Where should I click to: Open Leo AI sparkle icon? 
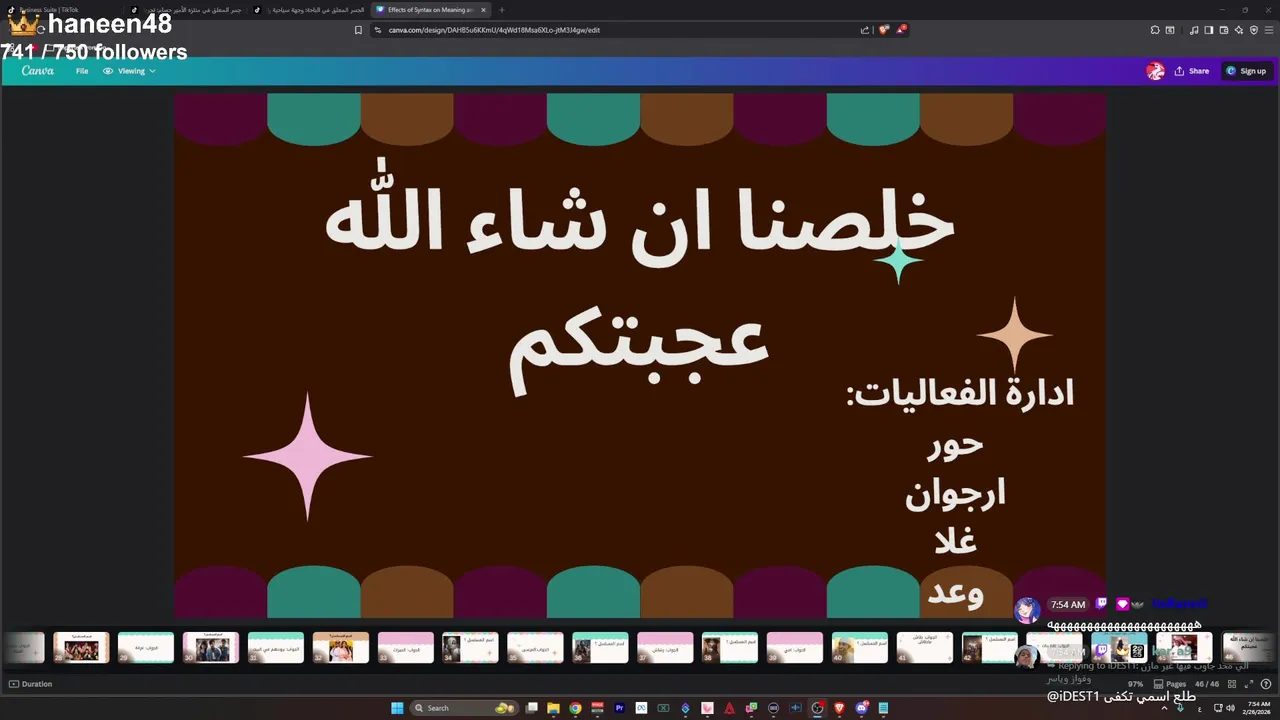pyautogui.click(x=1239, y=30)
